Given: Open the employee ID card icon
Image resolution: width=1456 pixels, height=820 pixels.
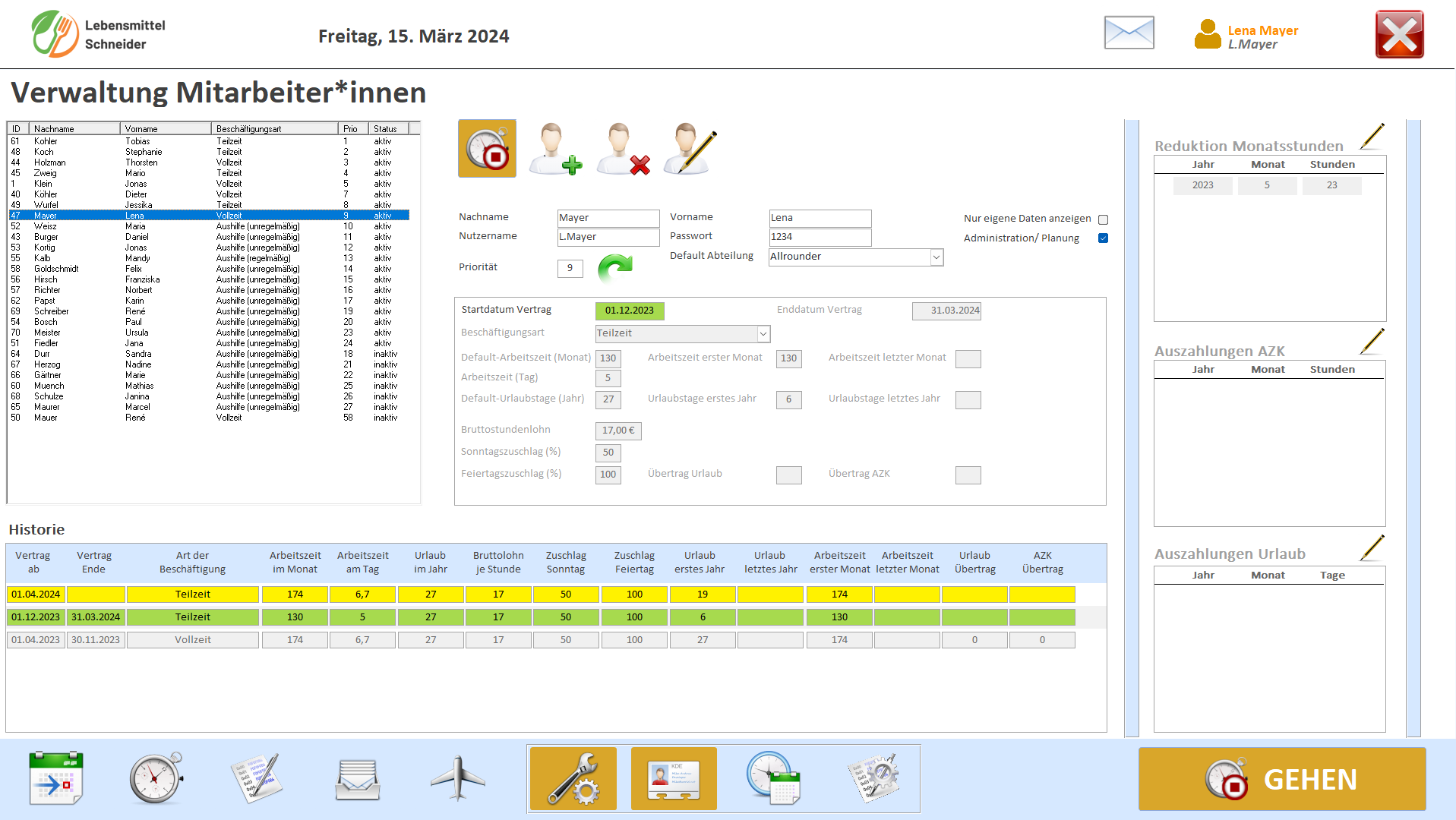Looking at the screenshot, I should [x=674, y=779].
